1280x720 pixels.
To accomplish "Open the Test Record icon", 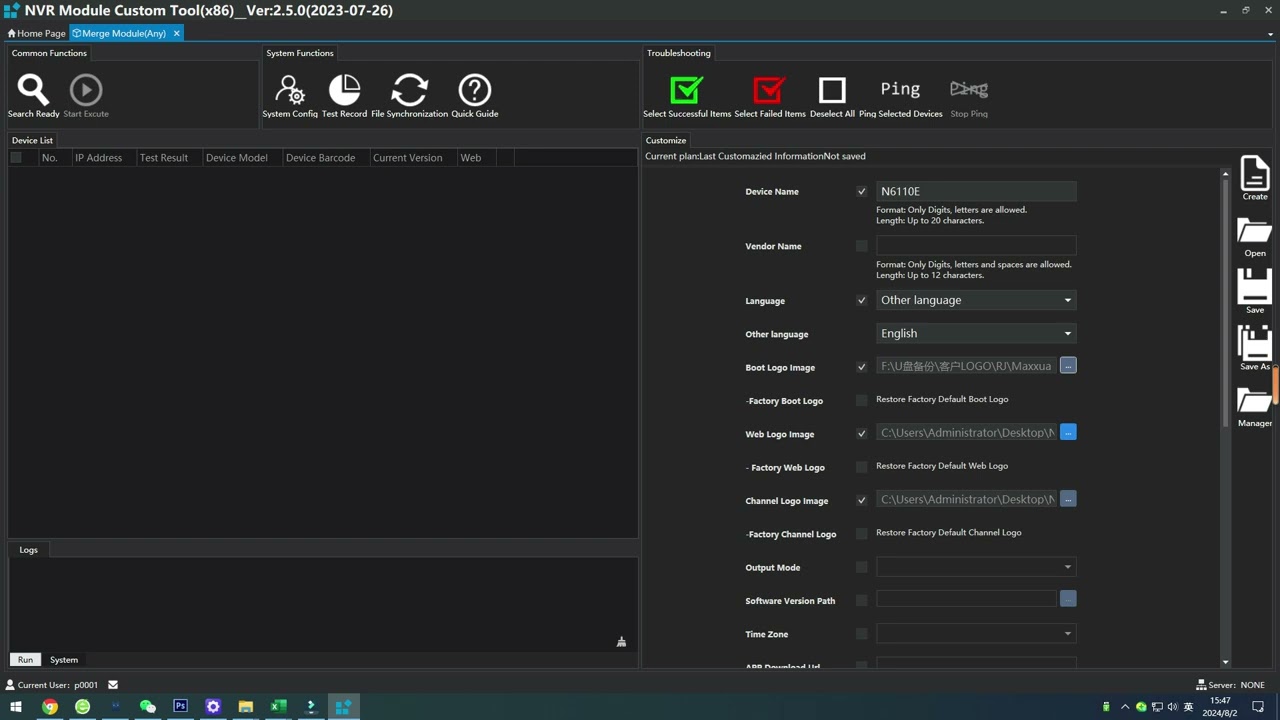I will (344, 91).
